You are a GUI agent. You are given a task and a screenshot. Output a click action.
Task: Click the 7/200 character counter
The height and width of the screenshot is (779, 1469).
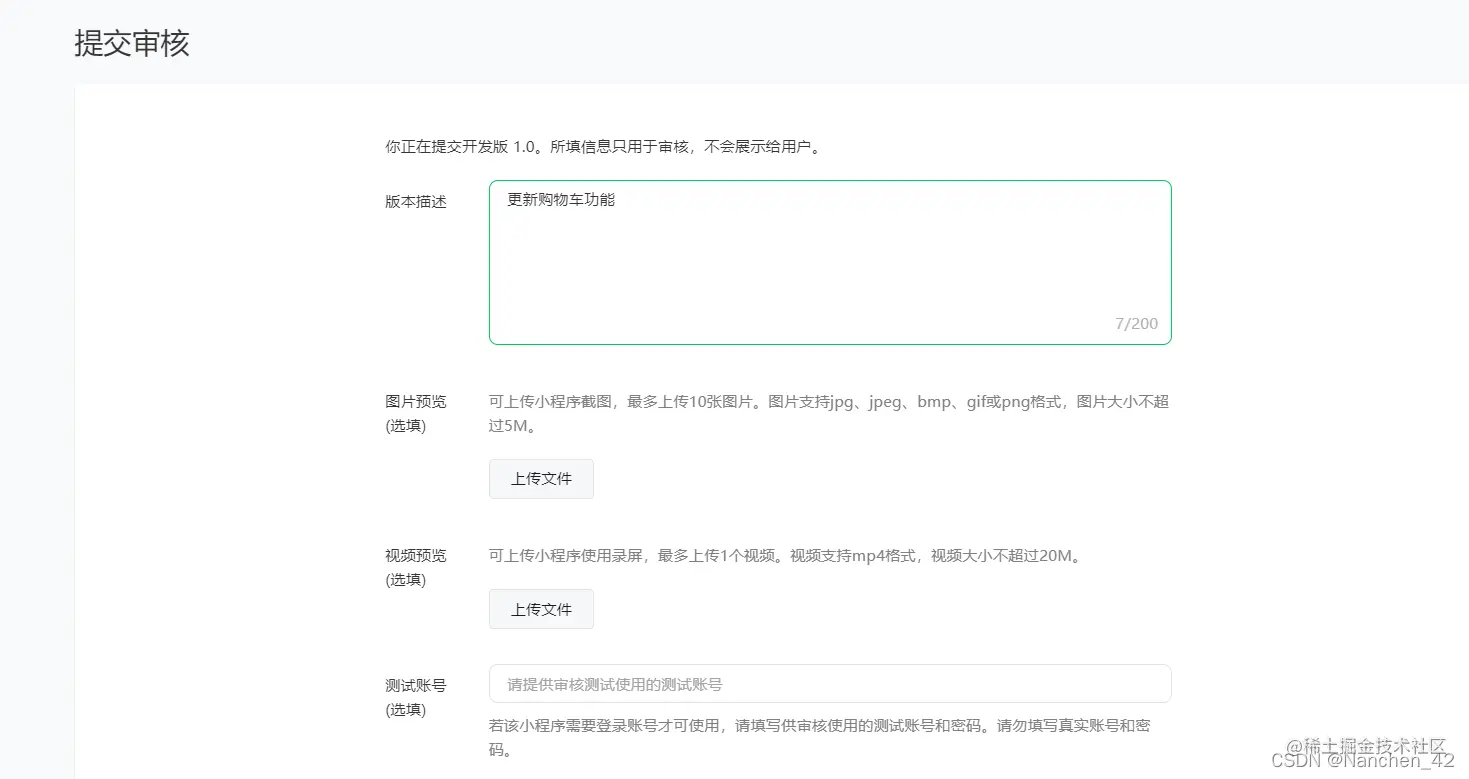1136,323
